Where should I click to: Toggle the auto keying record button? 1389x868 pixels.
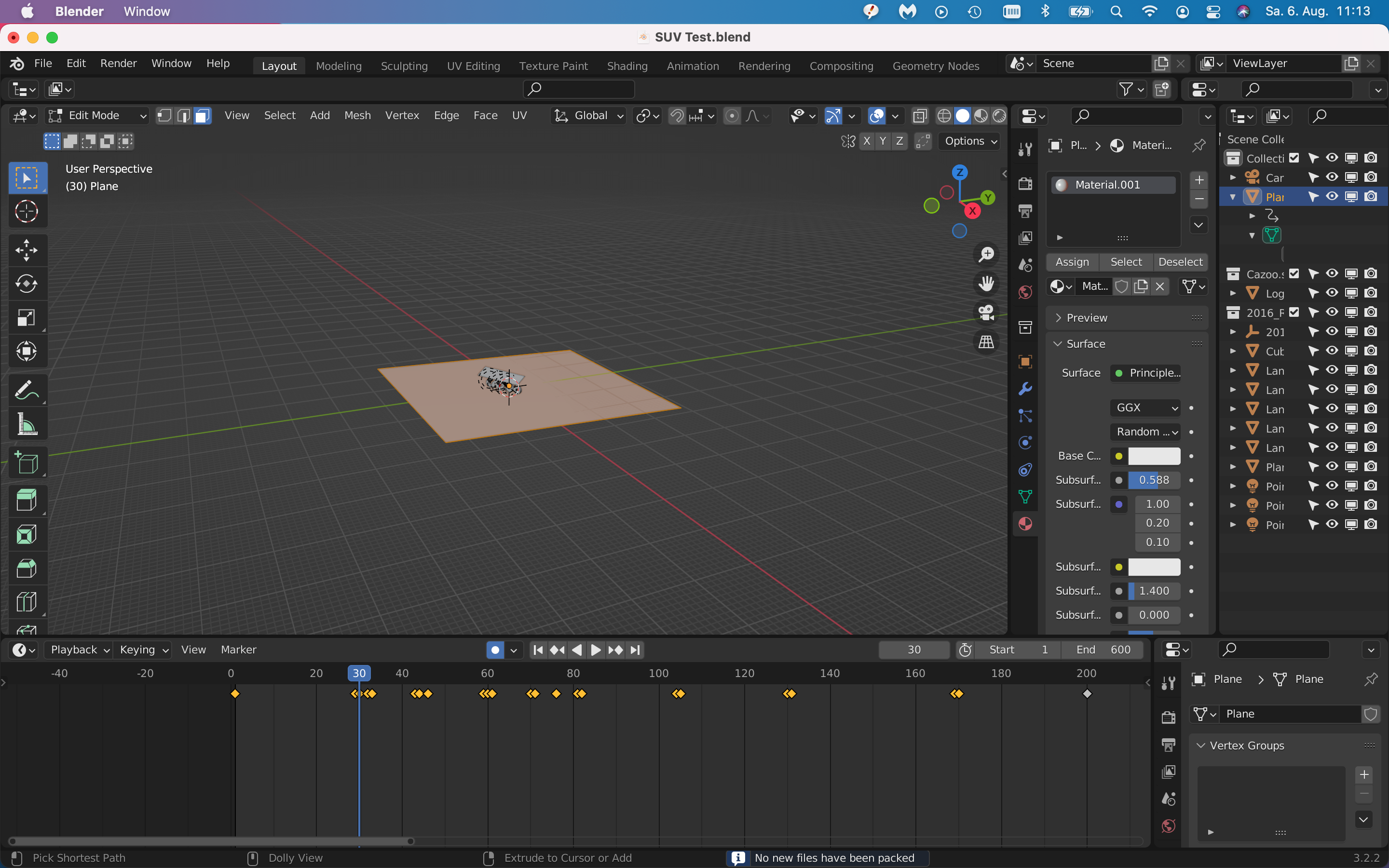(495, 650)
